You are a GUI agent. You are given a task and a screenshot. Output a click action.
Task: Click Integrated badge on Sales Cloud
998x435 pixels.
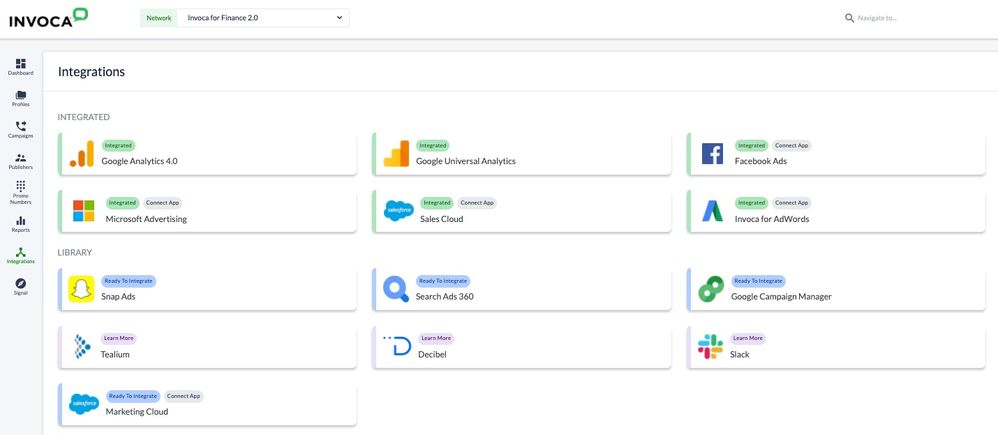click(x=437, y=203)
